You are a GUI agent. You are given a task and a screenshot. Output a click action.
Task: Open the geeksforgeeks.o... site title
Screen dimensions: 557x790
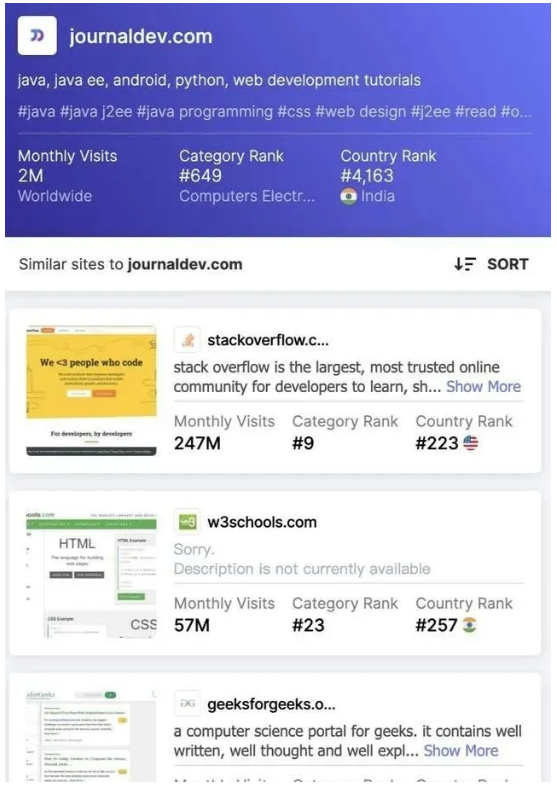[271, 704]
